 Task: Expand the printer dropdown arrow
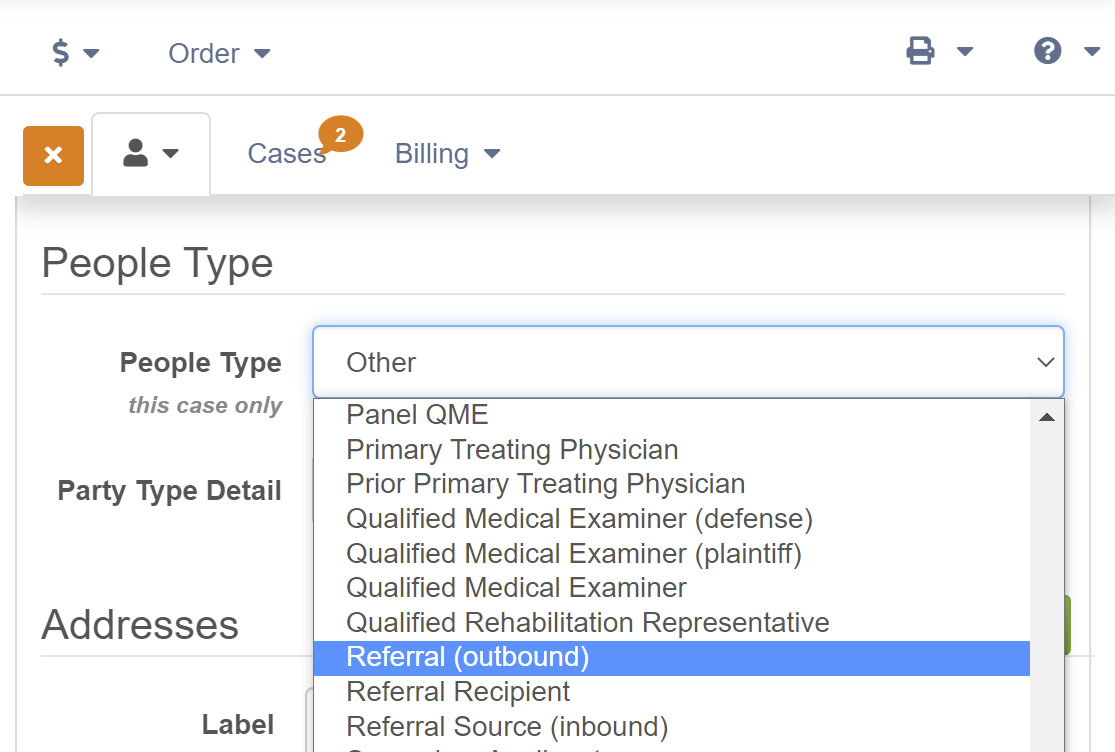click(965, 51)
